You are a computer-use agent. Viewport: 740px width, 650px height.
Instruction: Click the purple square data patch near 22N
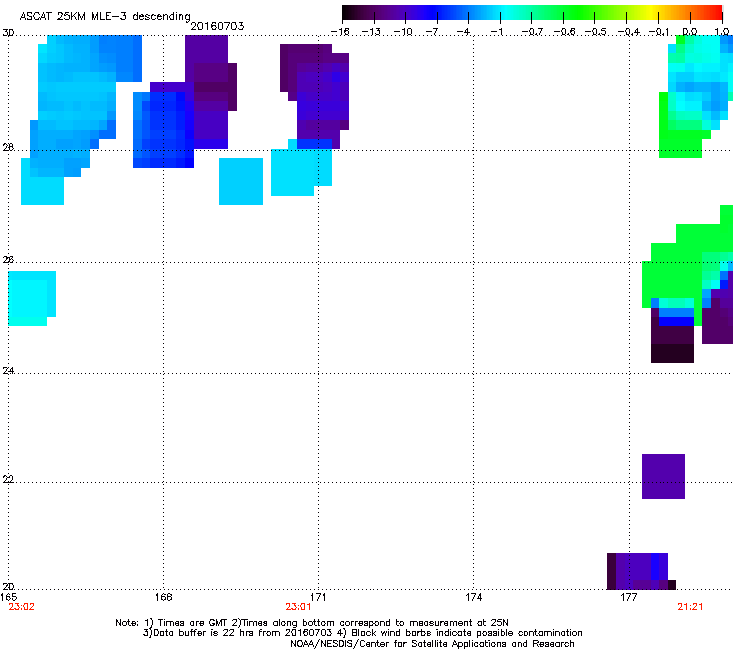[x=663, y=476]
